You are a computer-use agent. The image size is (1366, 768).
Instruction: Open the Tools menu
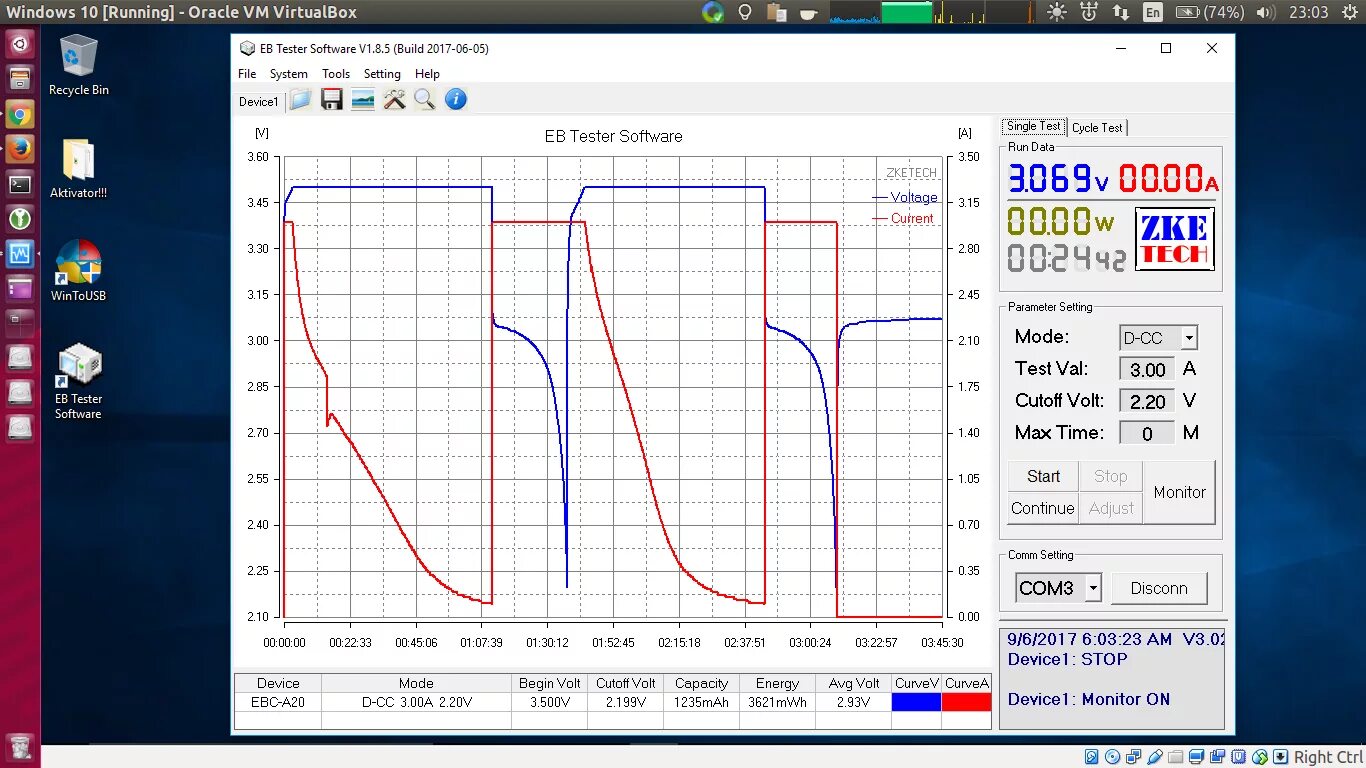click(336, 74)
